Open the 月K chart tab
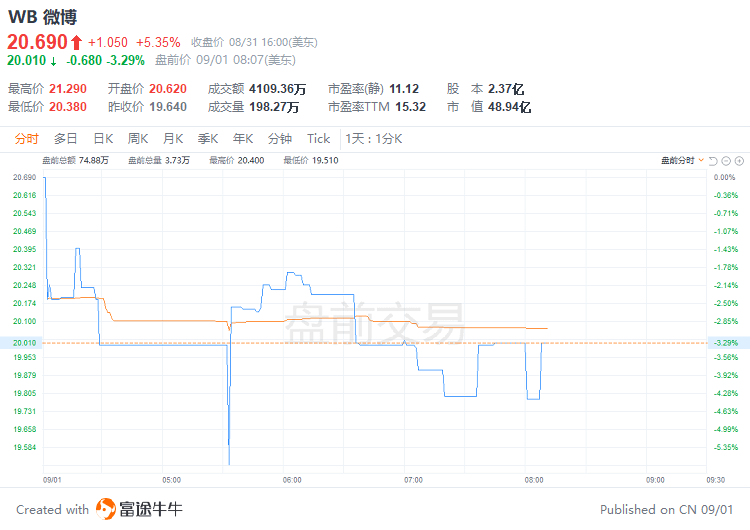750x530 pixels. pos(173,139)
